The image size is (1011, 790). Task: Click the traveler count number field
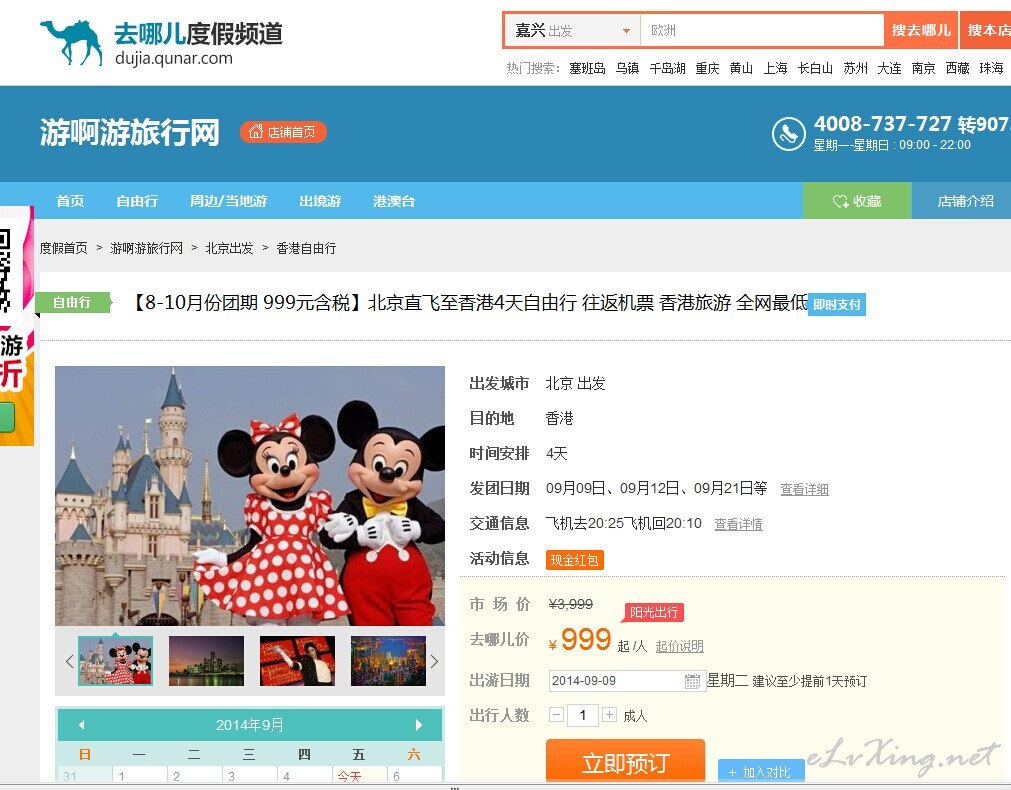583,715
